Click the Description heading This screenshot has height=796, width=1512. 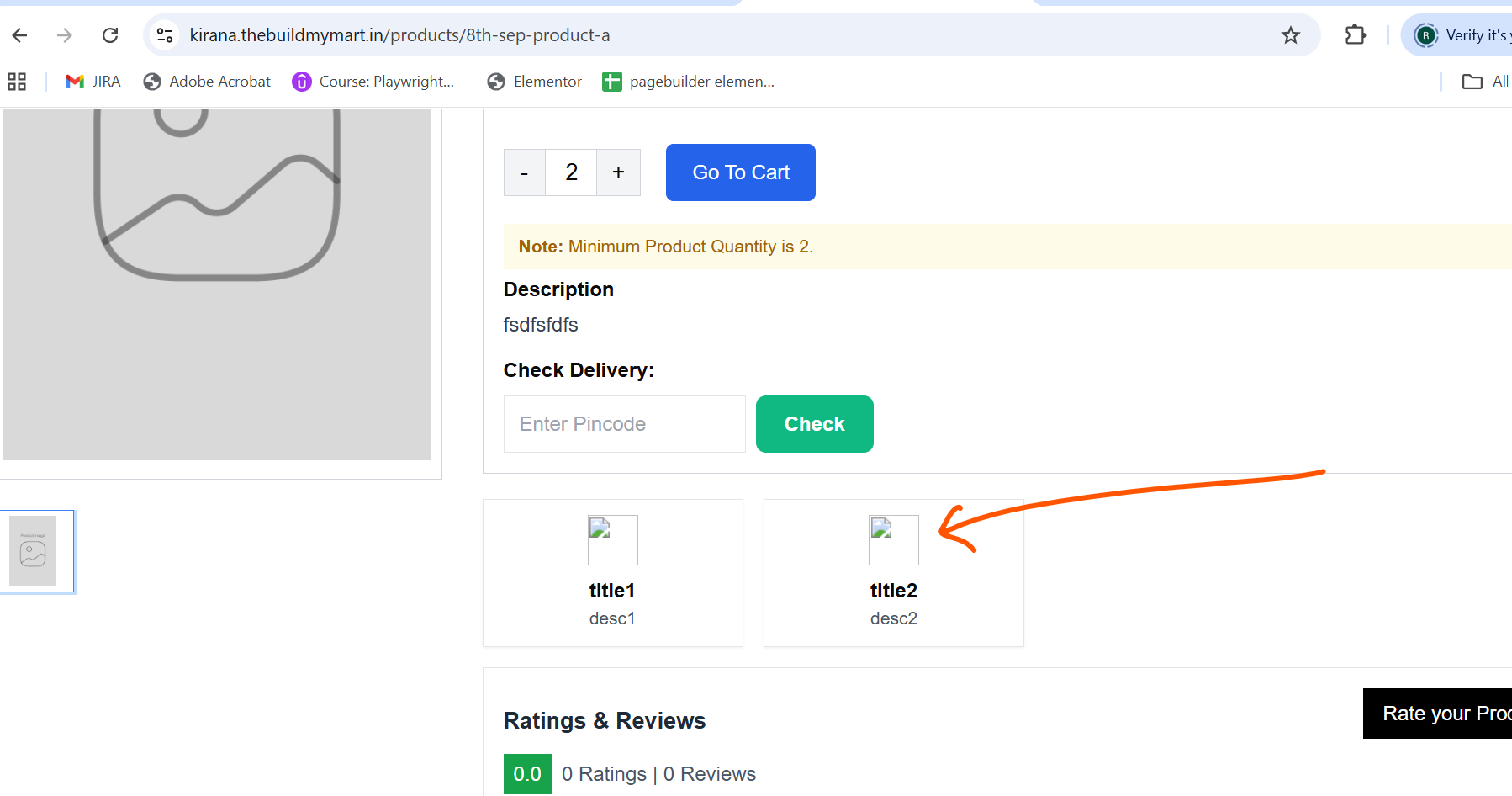tap(558, 289)
